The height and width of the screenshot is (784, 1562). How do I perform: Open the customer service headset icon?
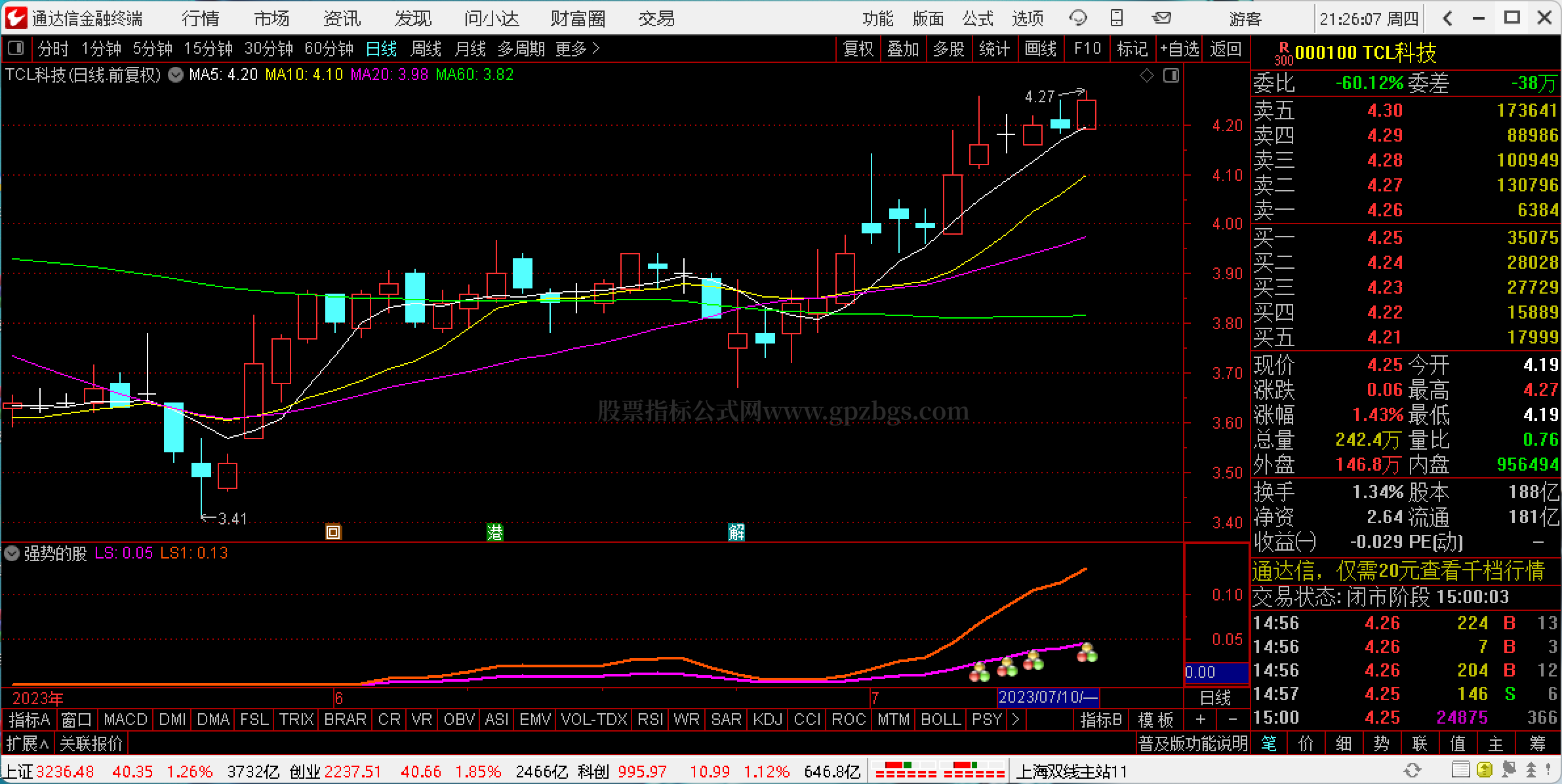tap(1077, 18)
